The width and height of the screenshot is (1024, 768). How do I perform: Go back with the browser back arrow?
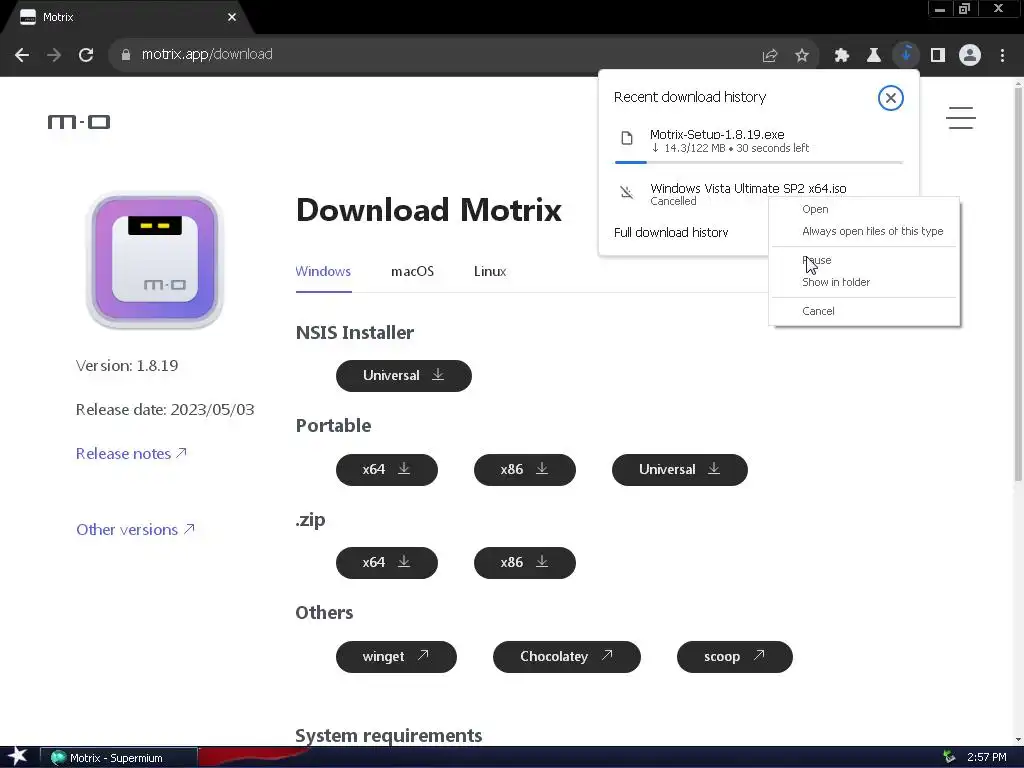point(22,55)
